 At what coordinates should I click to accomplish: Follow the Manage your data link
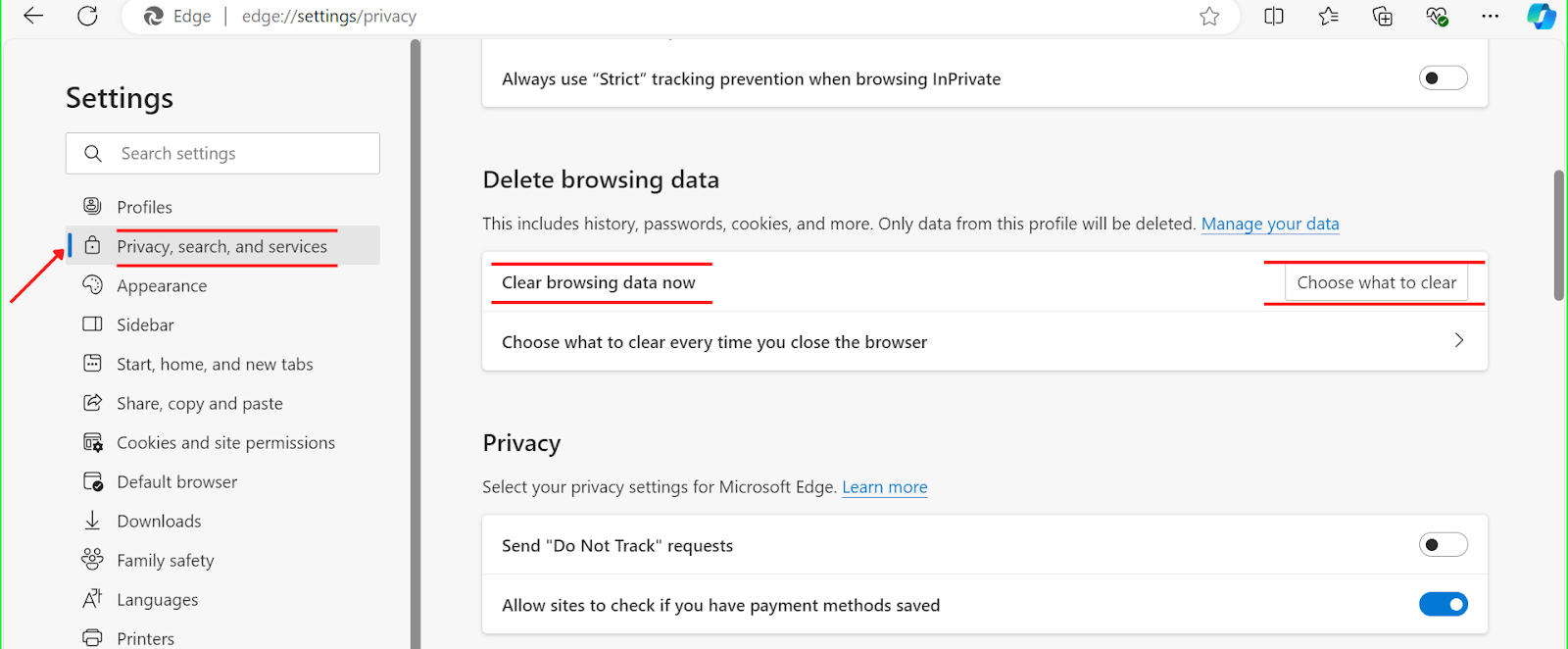(x=1269, y=224)
